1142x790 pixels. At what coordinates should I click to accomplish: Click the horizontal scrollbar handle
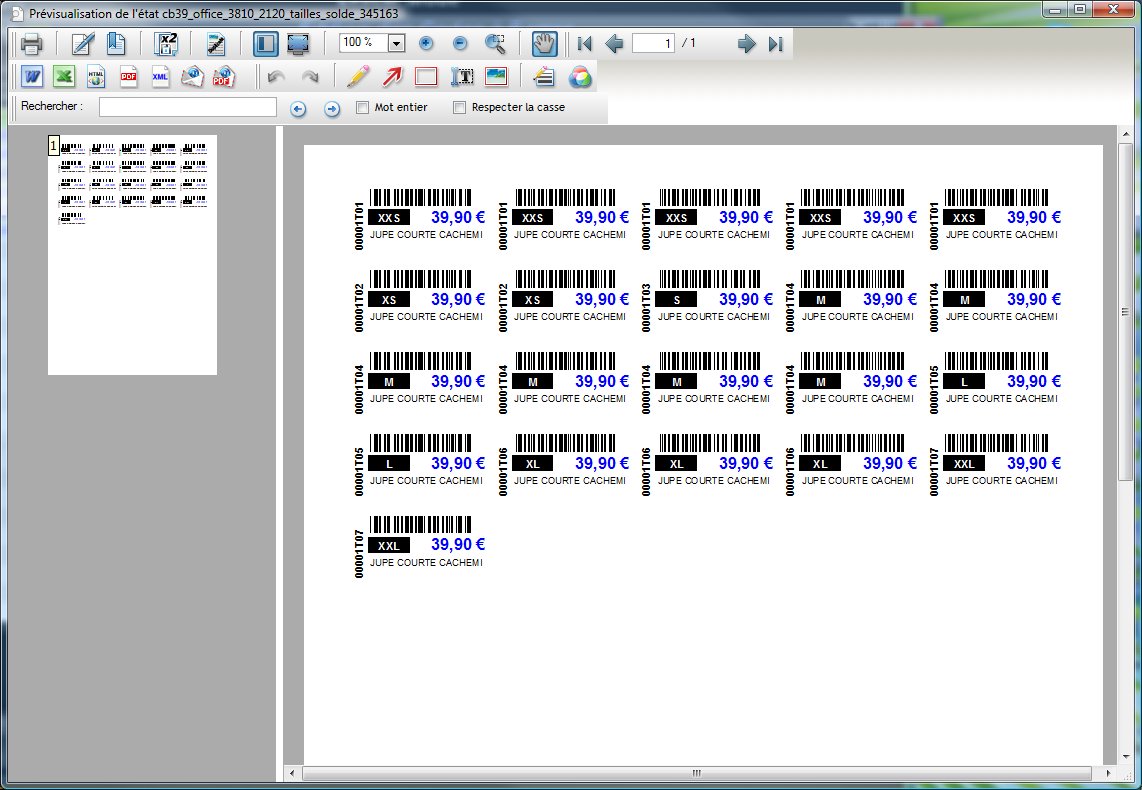(697, 773)
